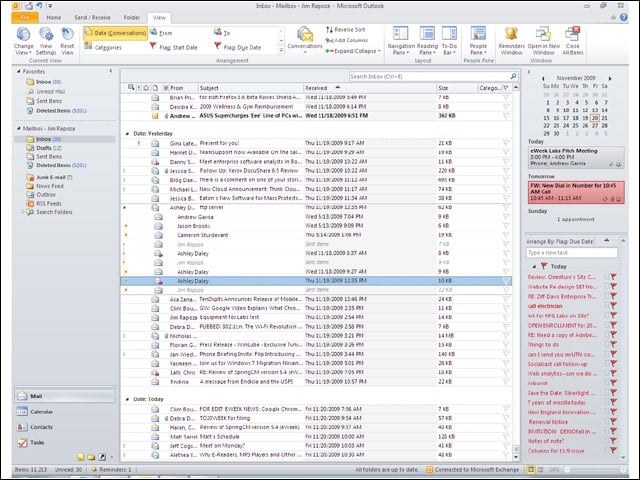640x480 pixels.
Task: Select Date (Conversations) arrangement
Action: point(115,33)
